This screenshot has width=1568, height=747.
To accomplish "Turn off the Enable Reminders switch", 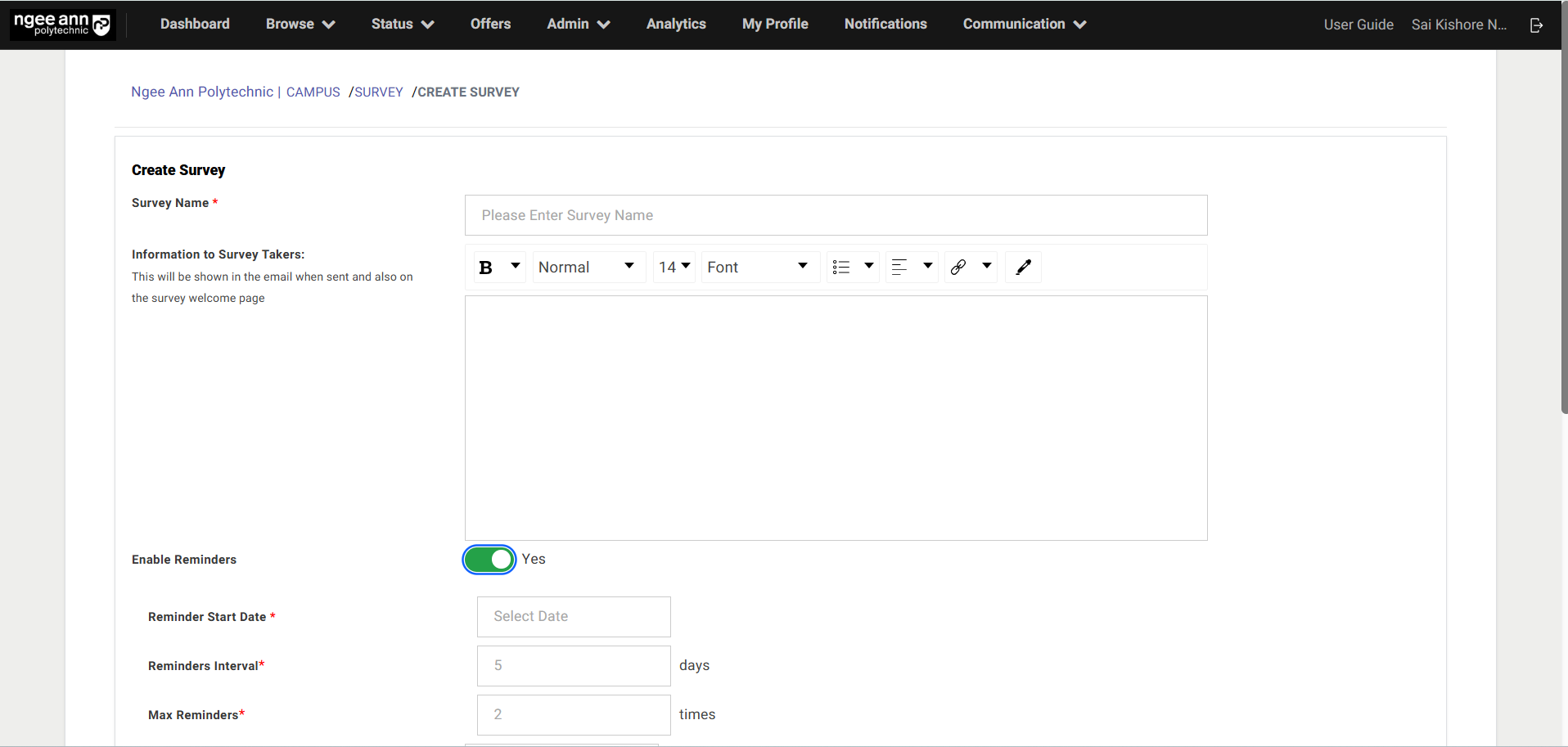I will click(x=489, y=560).
